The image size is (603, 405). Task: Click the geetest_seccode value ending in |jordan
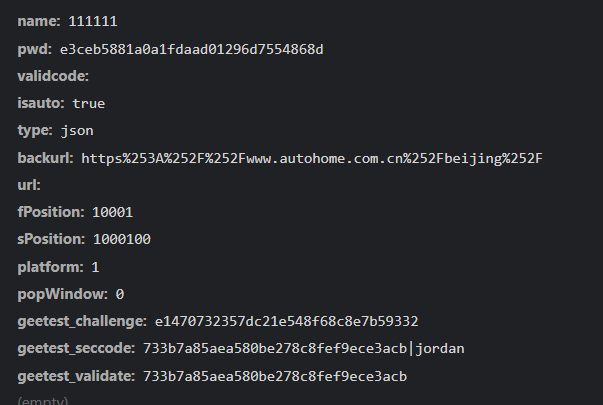click(304, 349)
